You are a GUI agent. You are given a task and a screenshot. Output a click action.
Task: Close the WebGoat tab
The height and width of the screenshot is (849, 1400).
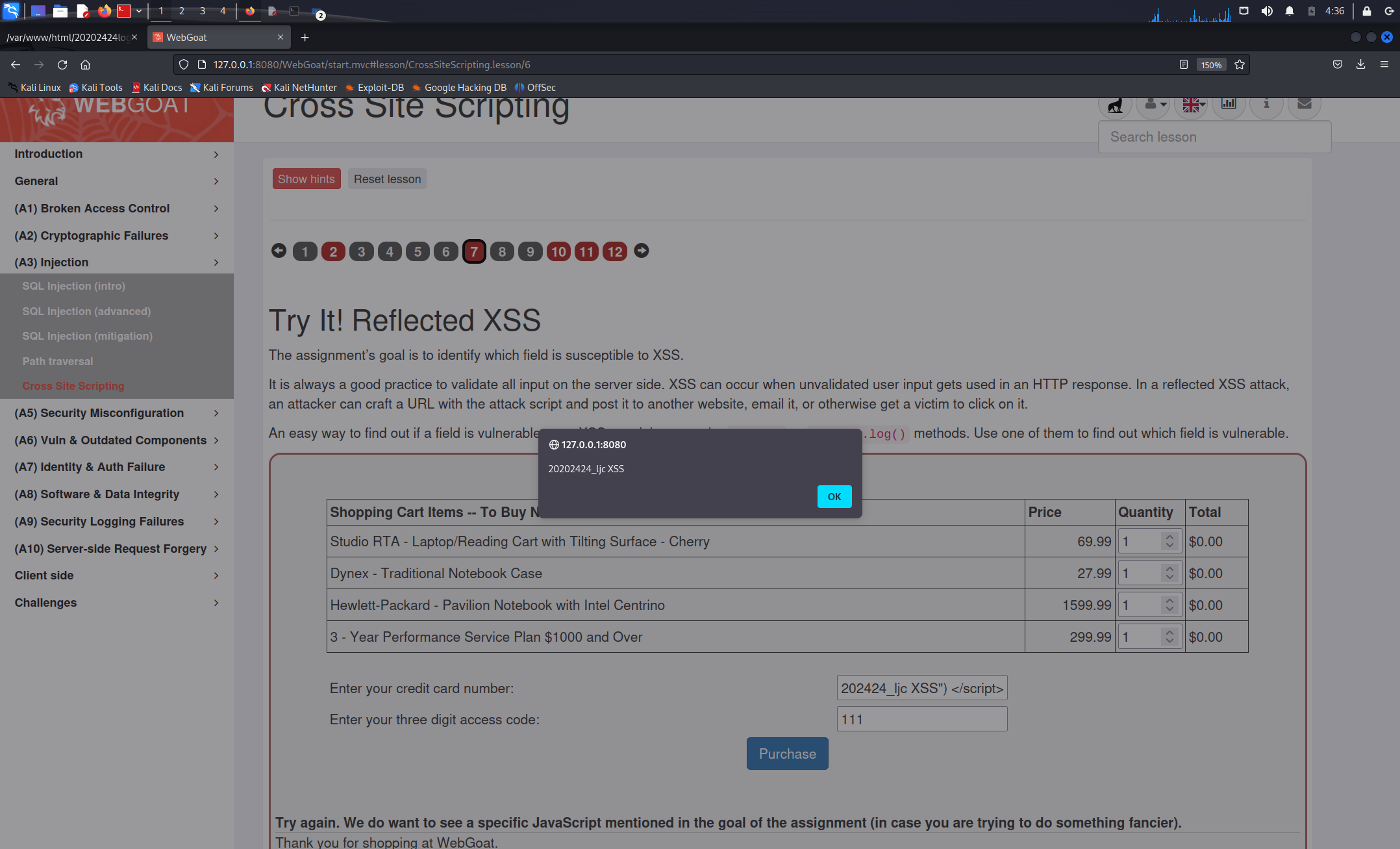(281, 37)
